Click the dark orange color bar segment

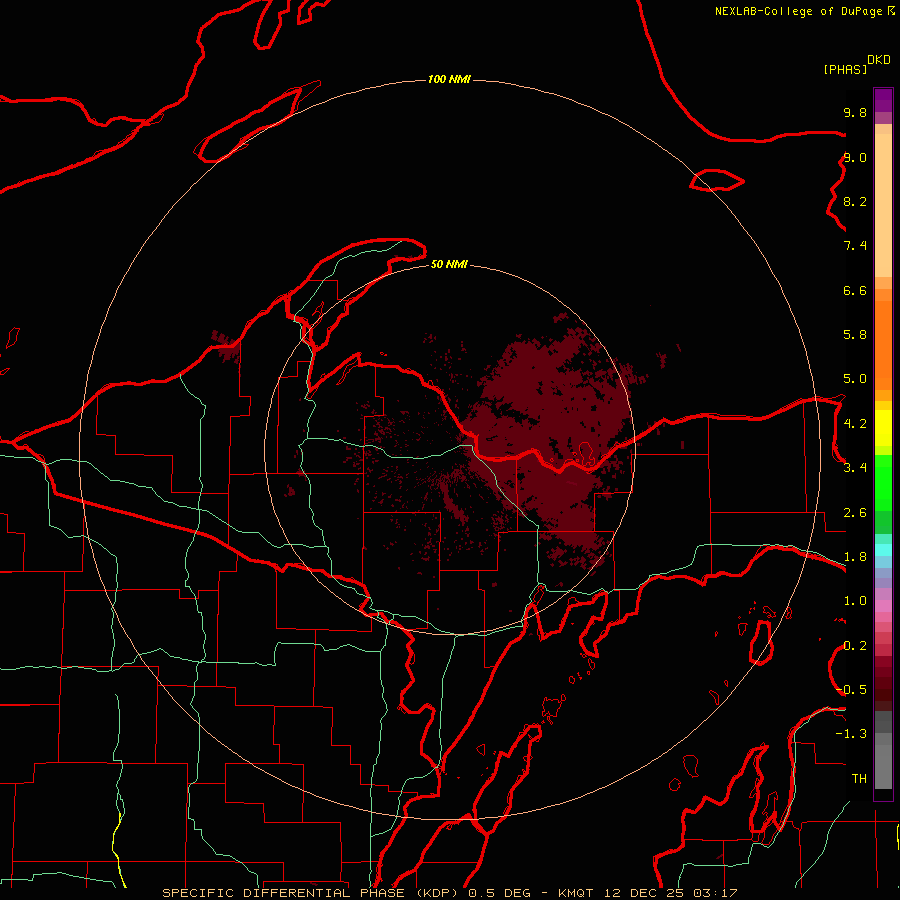883,346
